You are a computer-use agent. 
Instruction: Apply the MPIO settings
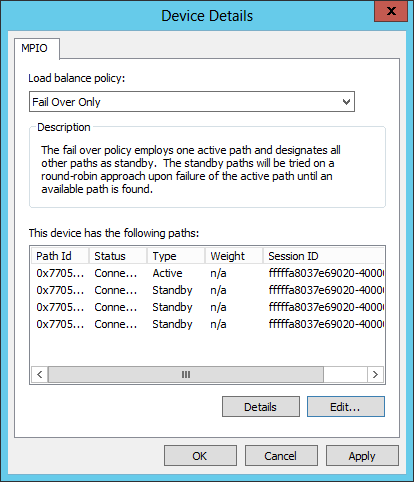(x=362, y=456)
